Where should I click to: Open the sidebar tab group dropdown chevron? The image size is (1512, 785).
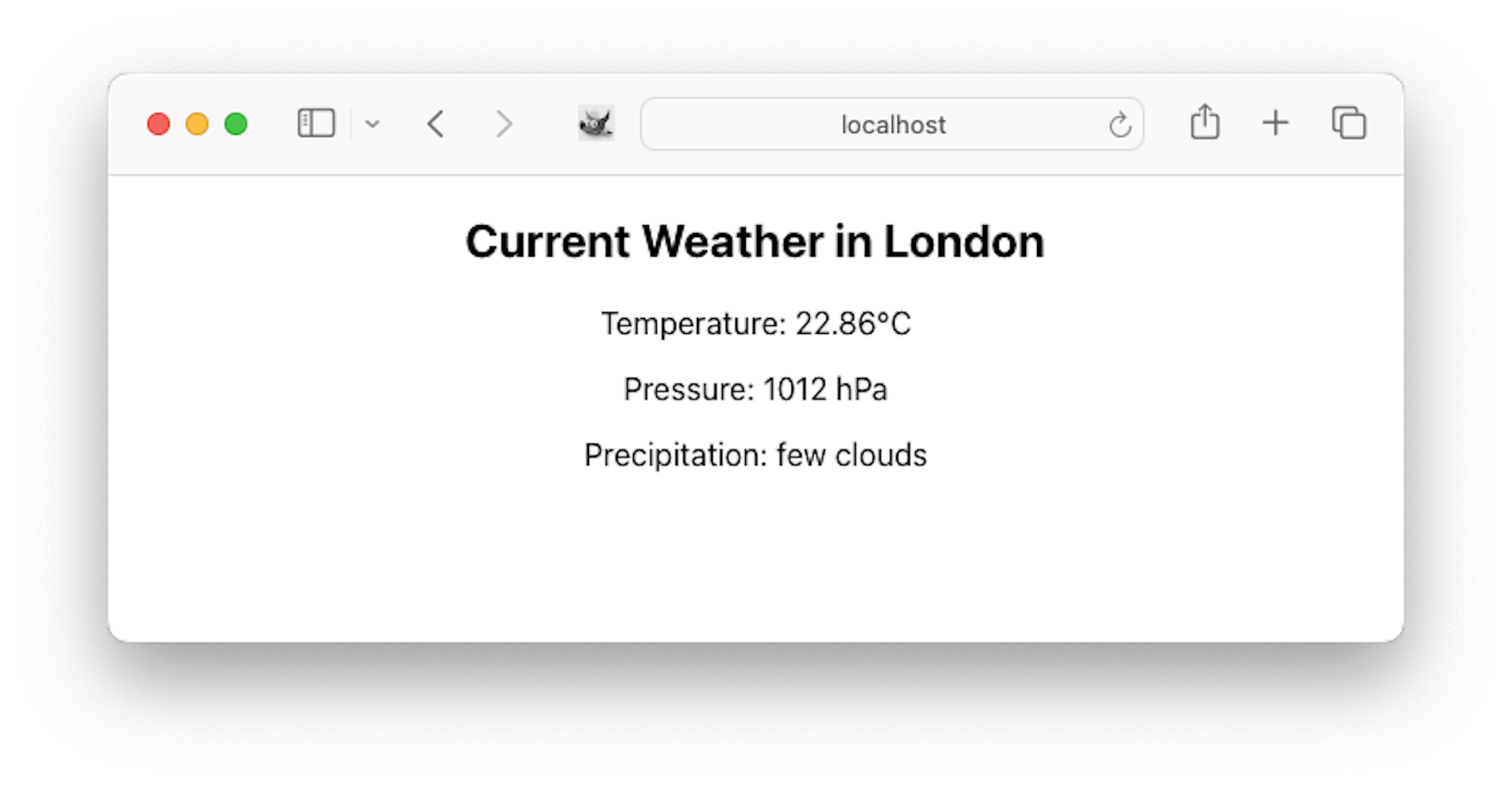point(372,124)
